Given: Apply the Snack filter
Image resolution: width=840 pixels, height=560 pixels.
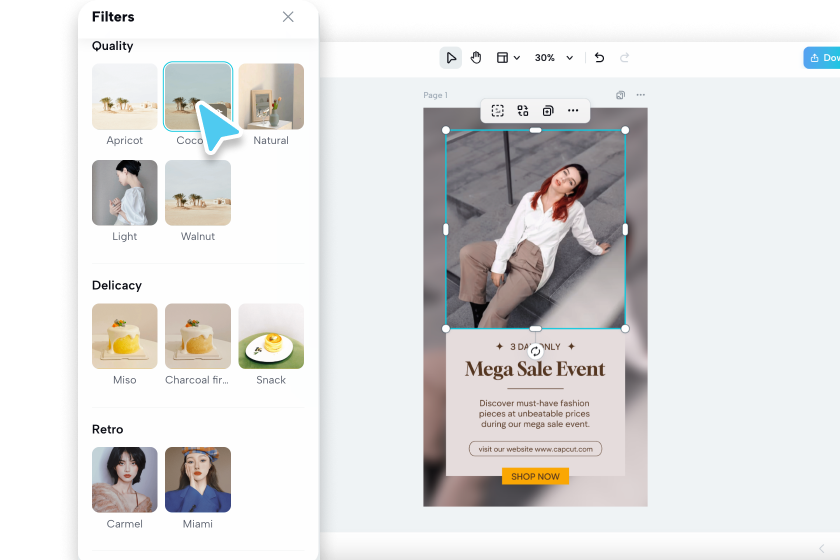Looking at the screenshot, I should pos(271,336).
